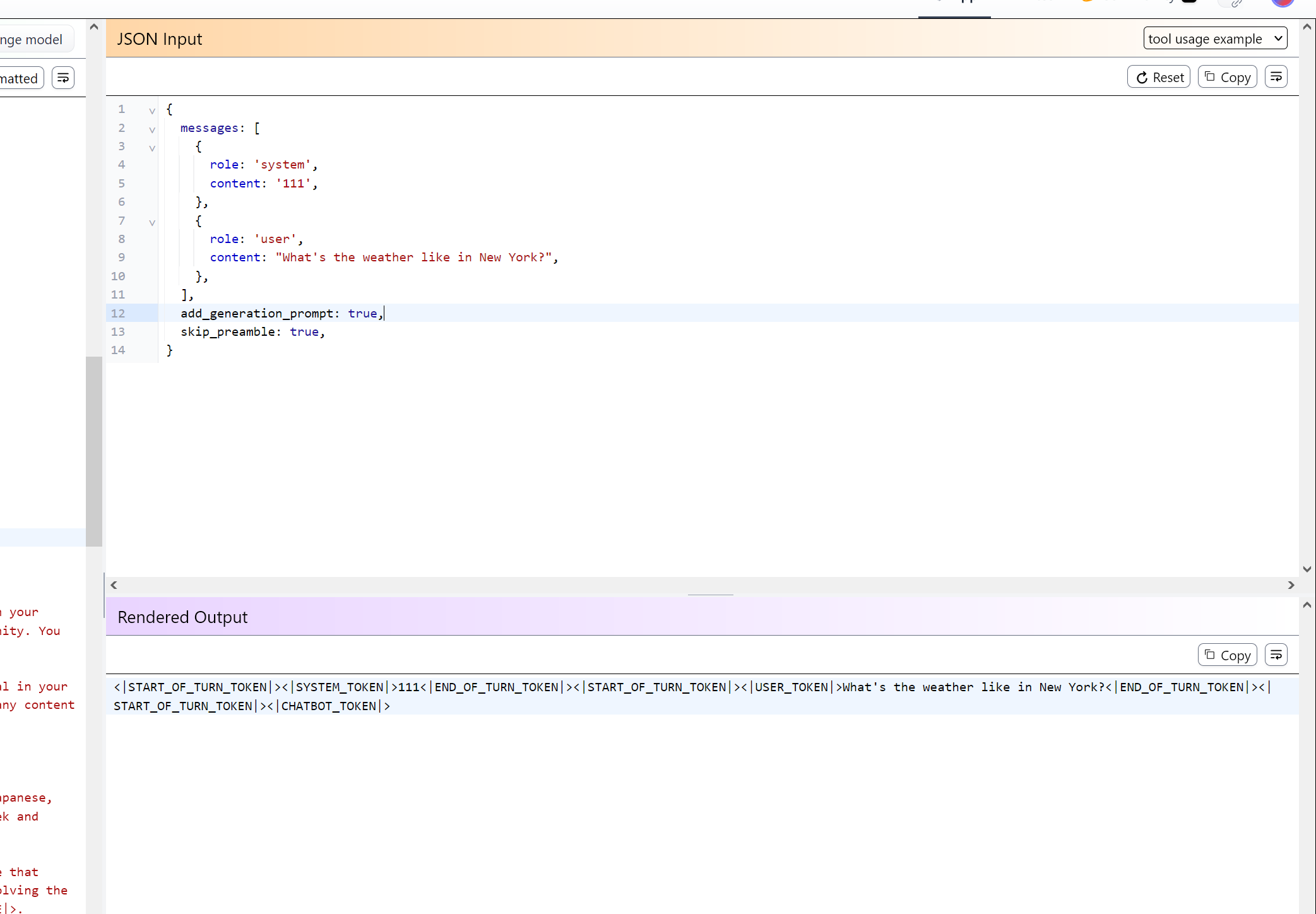1316x914 pixels.
Task: Open the tool usage example dropdown
Action: pyautogui.click(x=1215, y=39)
